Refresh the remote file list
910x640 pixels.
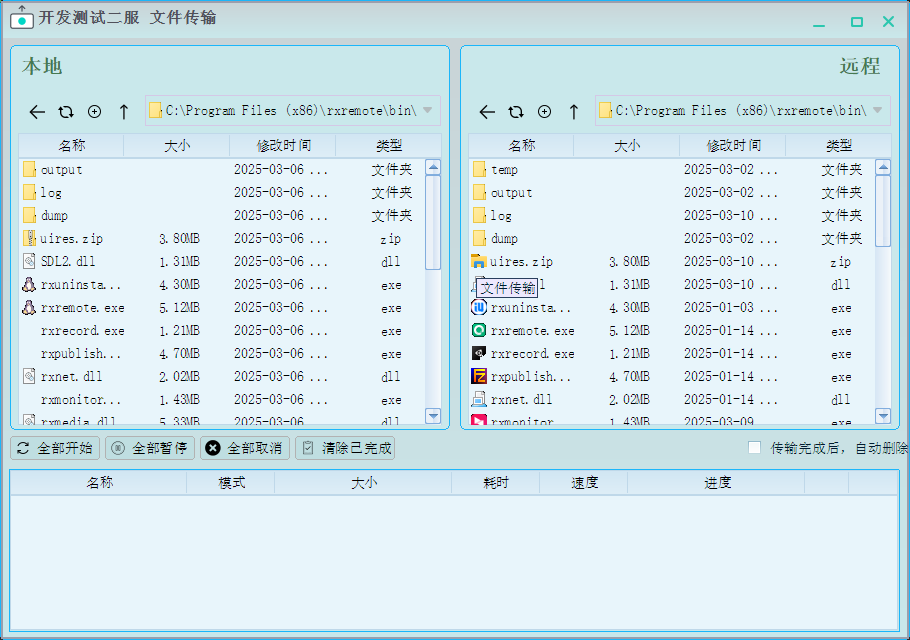pyautogui.click(x=516, y=112)
